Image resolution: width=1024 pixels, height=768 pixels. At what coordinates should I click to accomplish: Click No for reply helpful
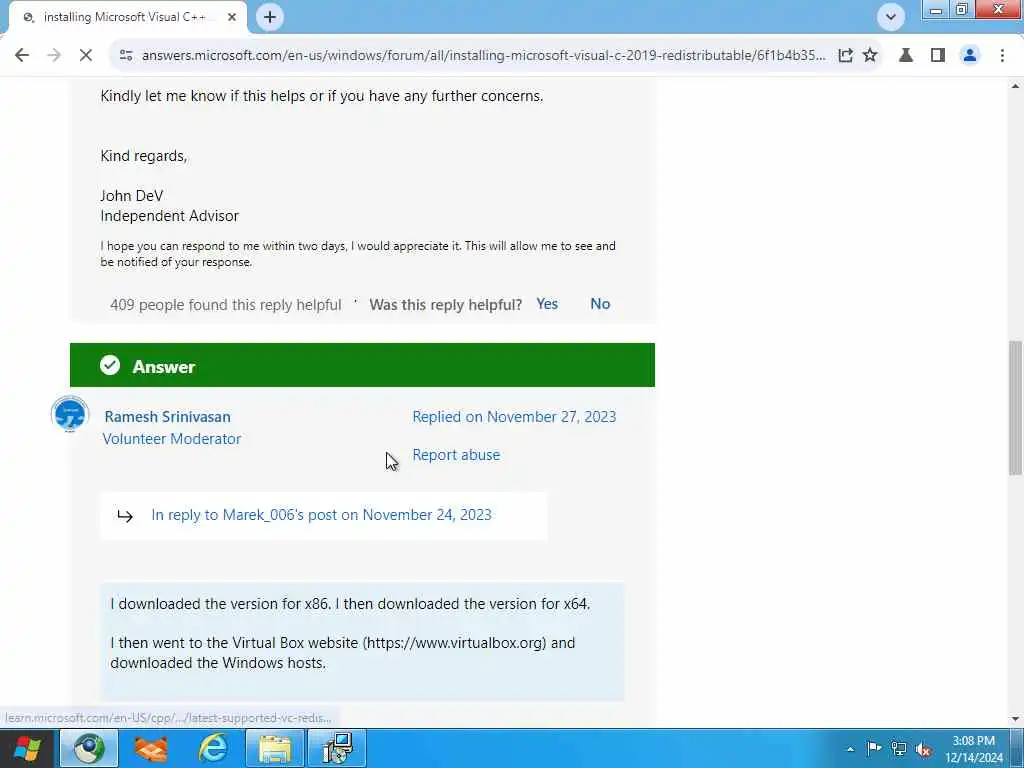[x=600, y=304]
